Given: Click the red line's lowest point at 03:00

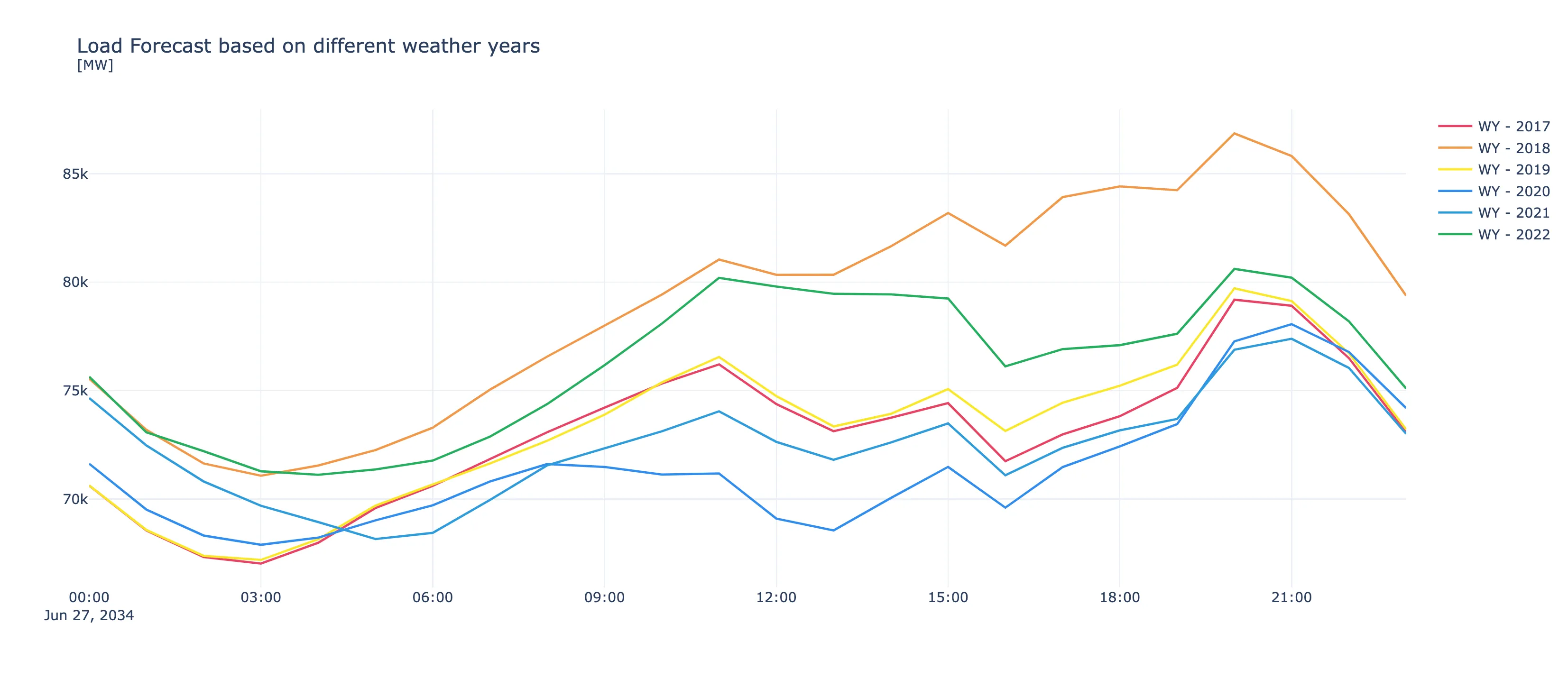Looking at the screenshot, I should [x=261, y=564].
